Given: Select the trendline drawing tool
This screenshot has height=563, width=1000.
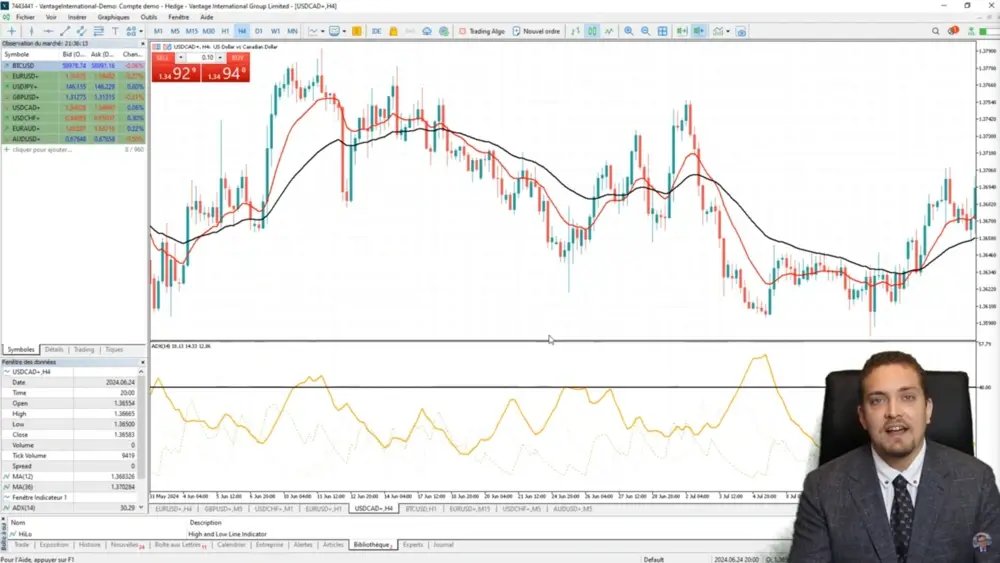Looking at the screenshot, I should [x=65, y=31].
